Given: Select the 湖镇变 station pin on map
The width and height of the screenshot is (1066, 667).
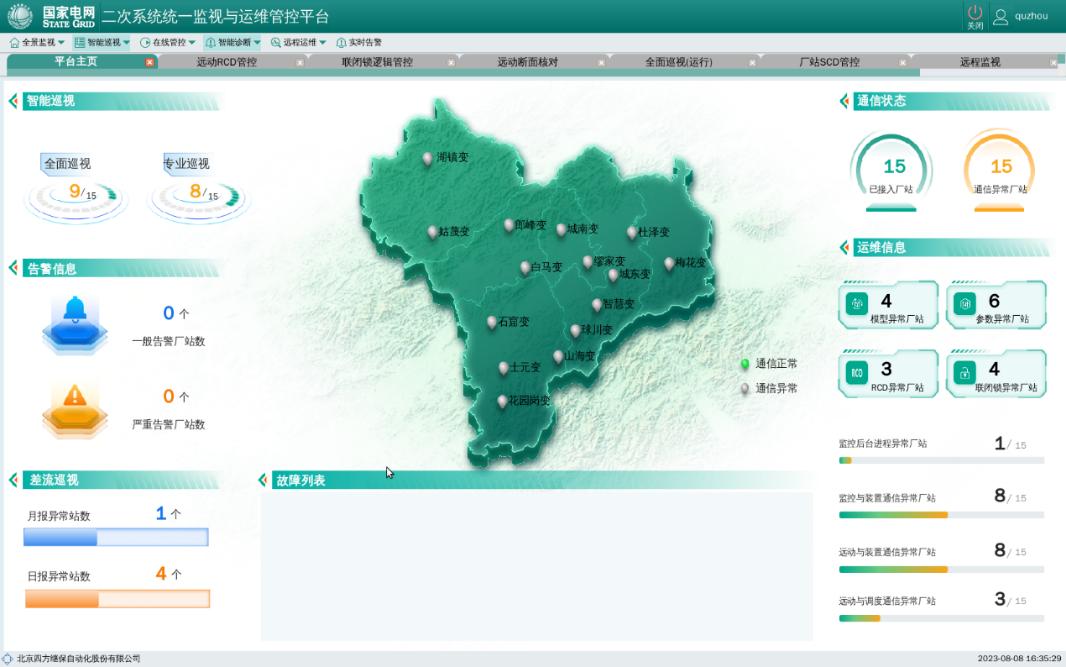Looking at the screenshot, I should point(428,158).
